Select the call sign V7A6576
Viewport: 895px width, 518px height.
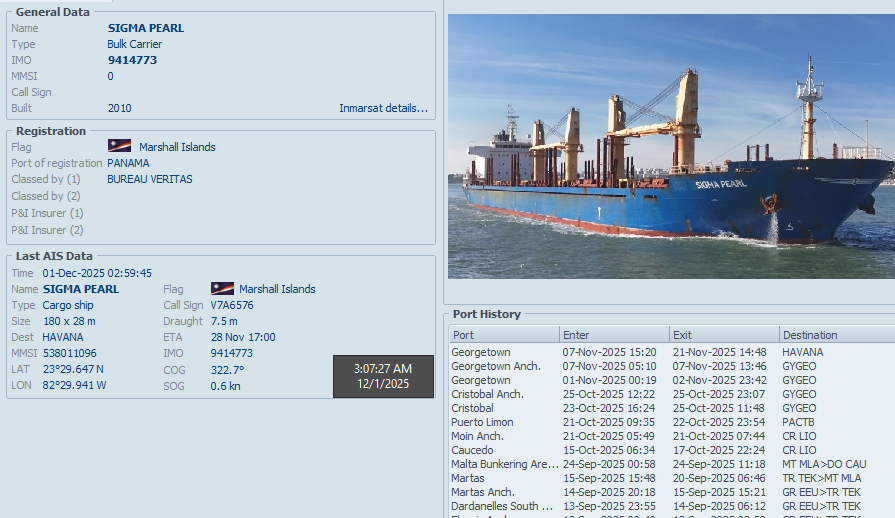click(x=232, y=305)
